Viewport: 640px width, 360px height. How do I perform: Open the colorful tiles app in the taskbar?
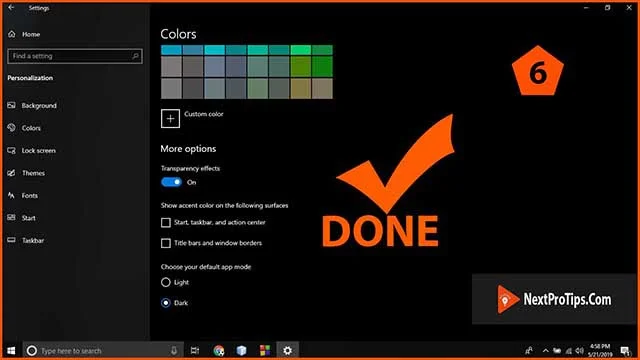(x=265, y=351)
